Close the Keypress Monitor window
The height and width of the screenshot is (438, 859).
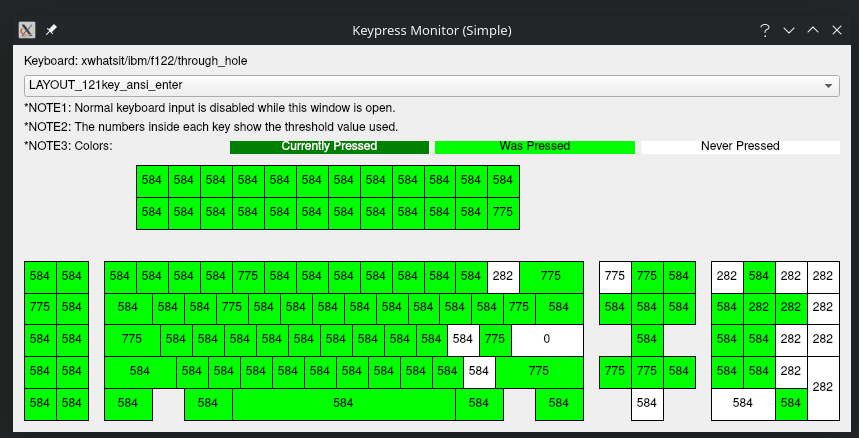[x=837, y=30]
